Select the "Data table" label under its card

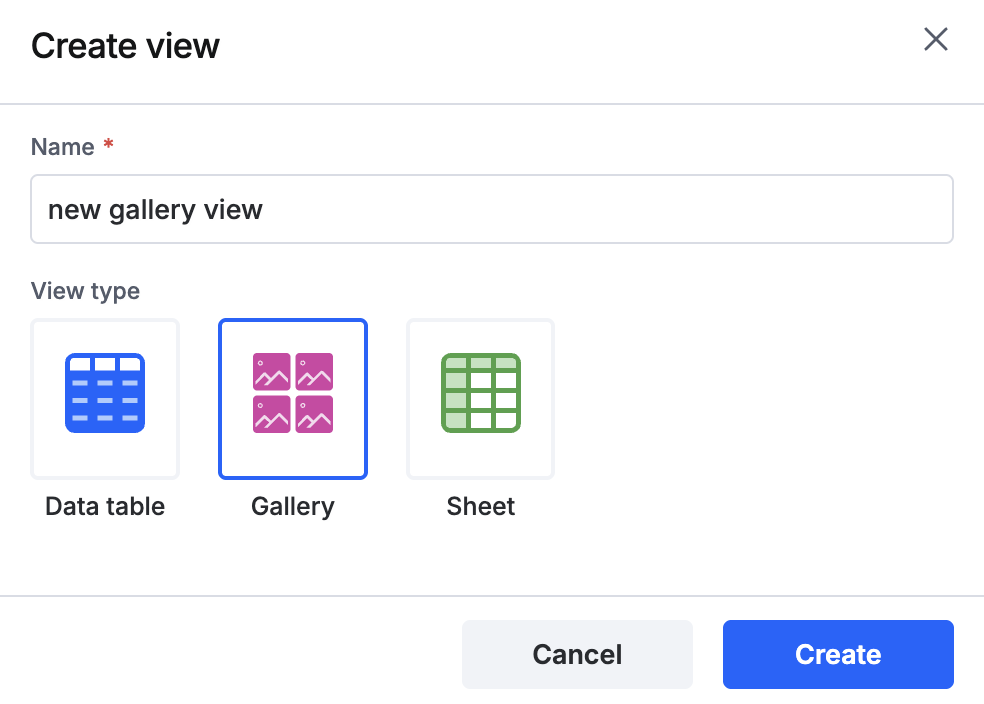click(105, 506)
